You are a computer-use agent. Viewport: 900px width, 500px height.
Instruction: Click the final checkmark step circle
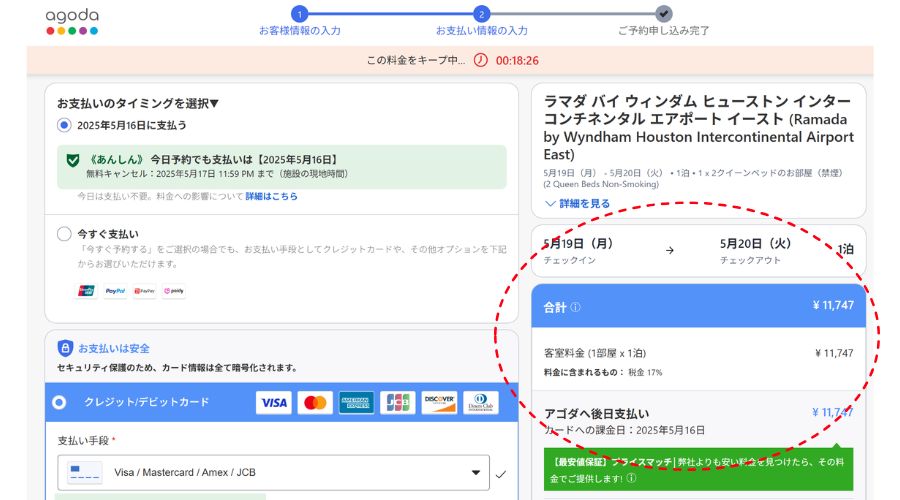(664, 14)
